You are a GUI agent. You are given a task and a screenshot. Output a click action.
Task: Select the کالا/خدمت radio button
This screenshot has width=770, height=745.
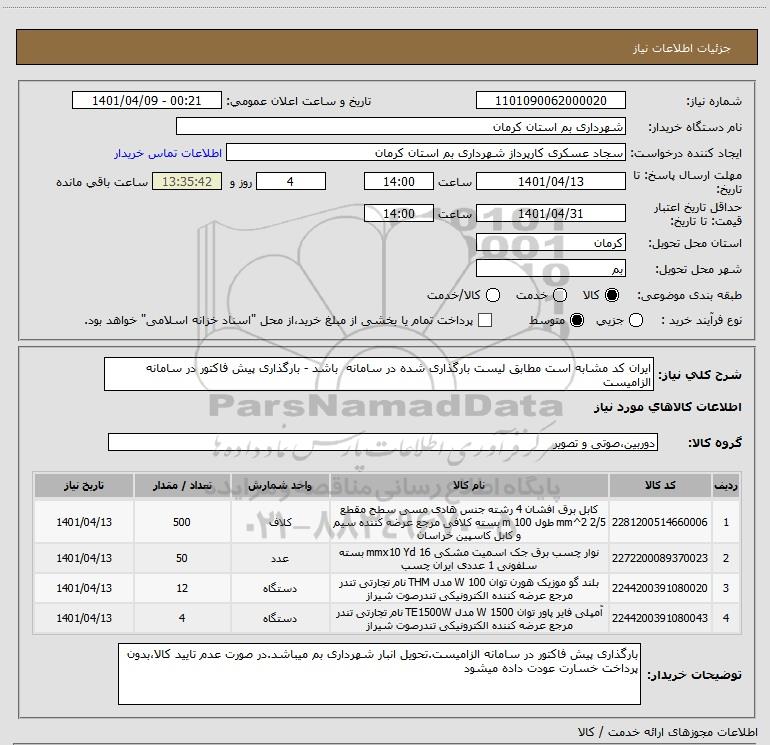(x=493, y=295)
